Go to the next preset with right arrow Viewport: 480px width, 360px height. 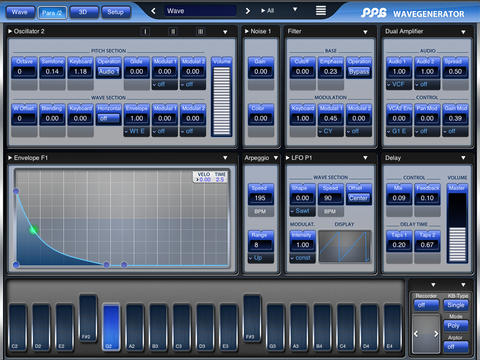tap(247, 11)
